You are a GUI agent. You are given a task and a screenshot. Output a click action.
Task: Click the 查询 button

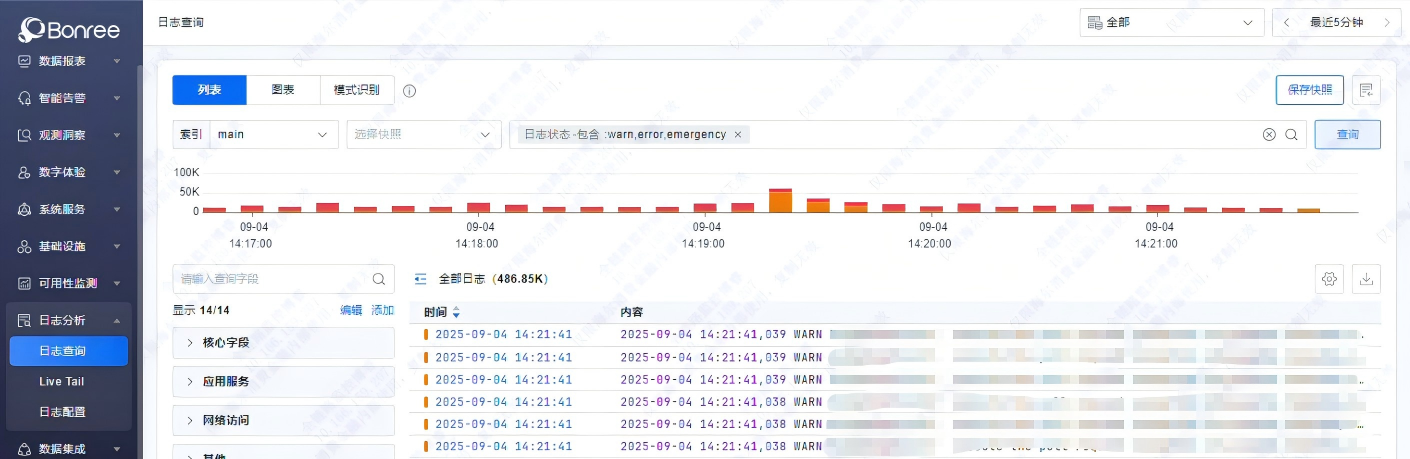click(x=1347, y=134)
